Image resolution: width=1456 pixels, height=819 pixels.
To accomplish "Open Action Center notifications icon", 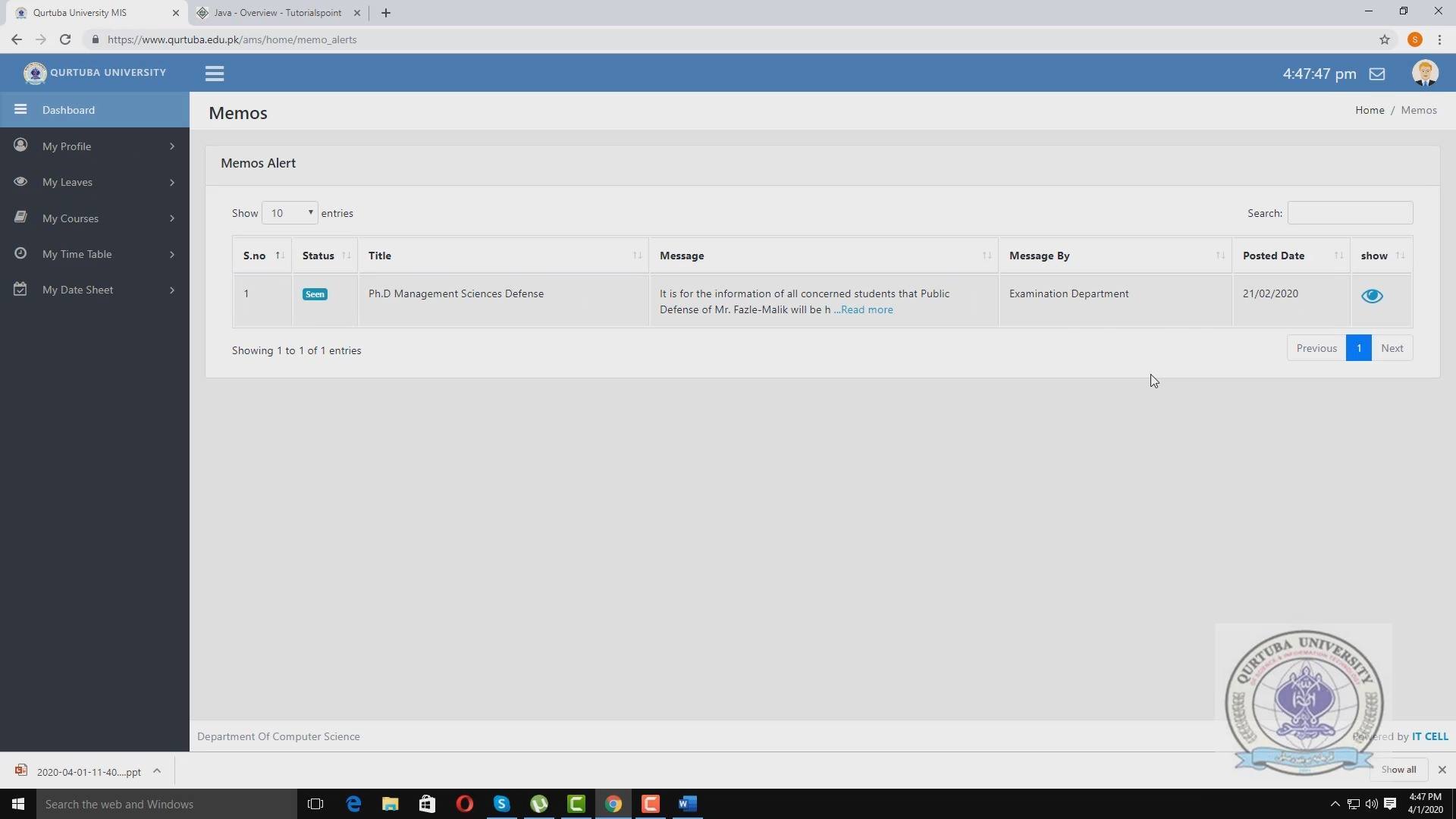I will [1390, 804].
